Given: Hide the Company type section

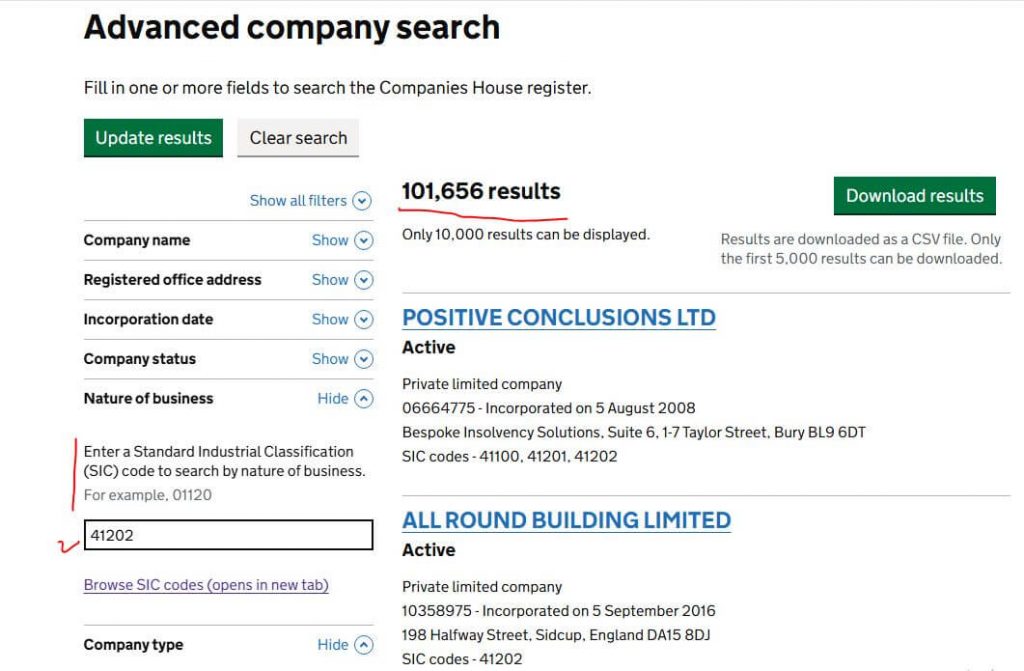Looking at the screenshot, I should tap(333, 645).
